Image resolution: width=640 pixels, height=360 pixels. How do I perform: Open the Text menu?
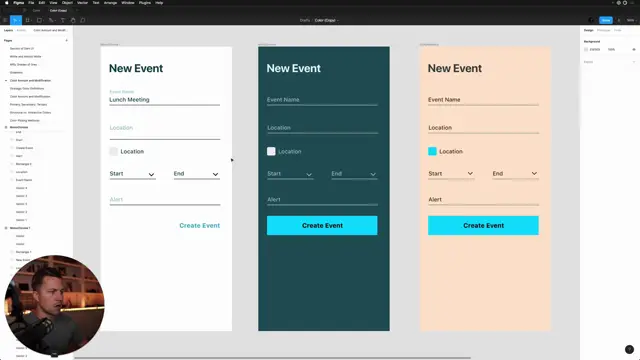pos(96,2)
